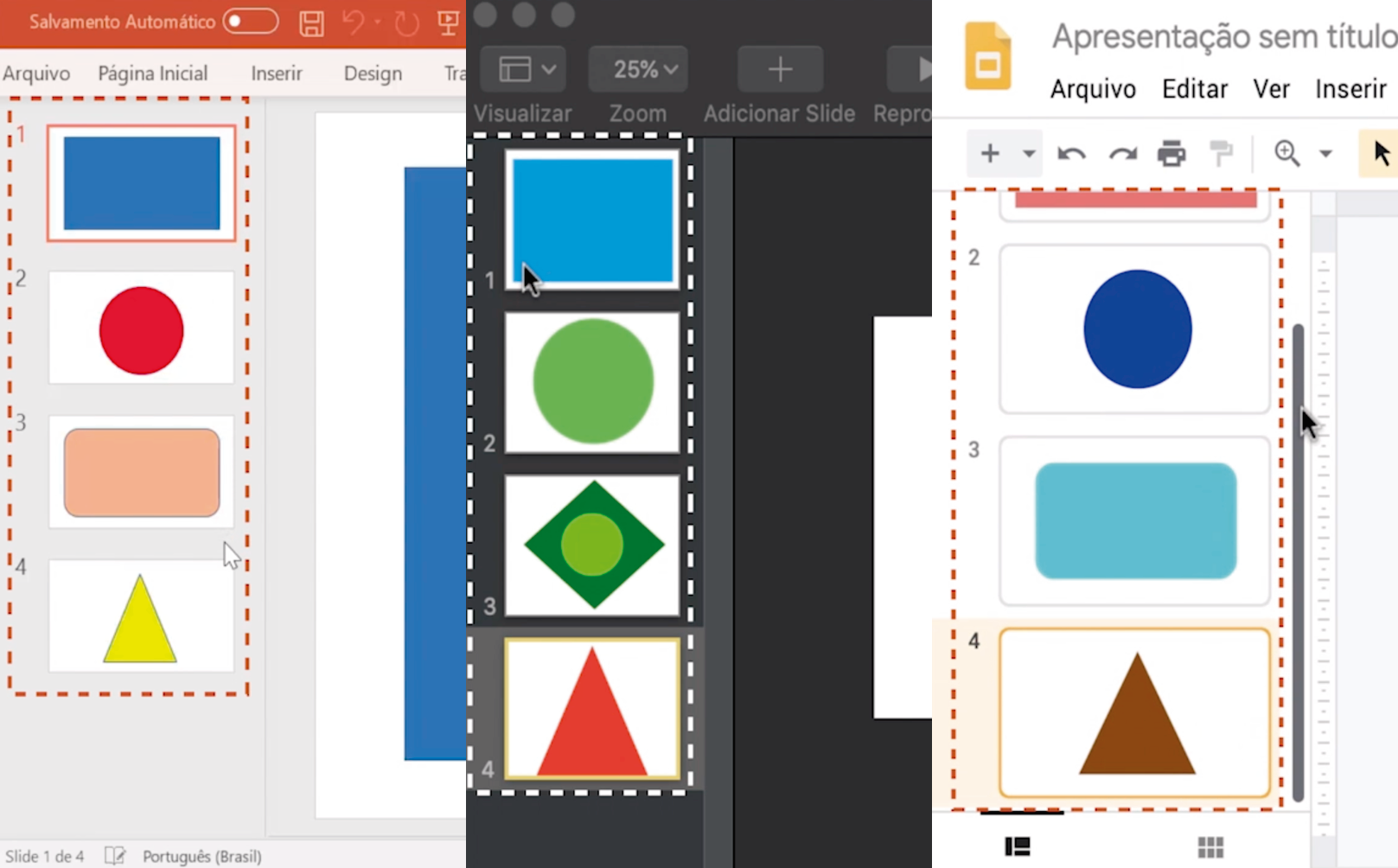Open the Design tab in PowerPoint

(x=373, y=73)
